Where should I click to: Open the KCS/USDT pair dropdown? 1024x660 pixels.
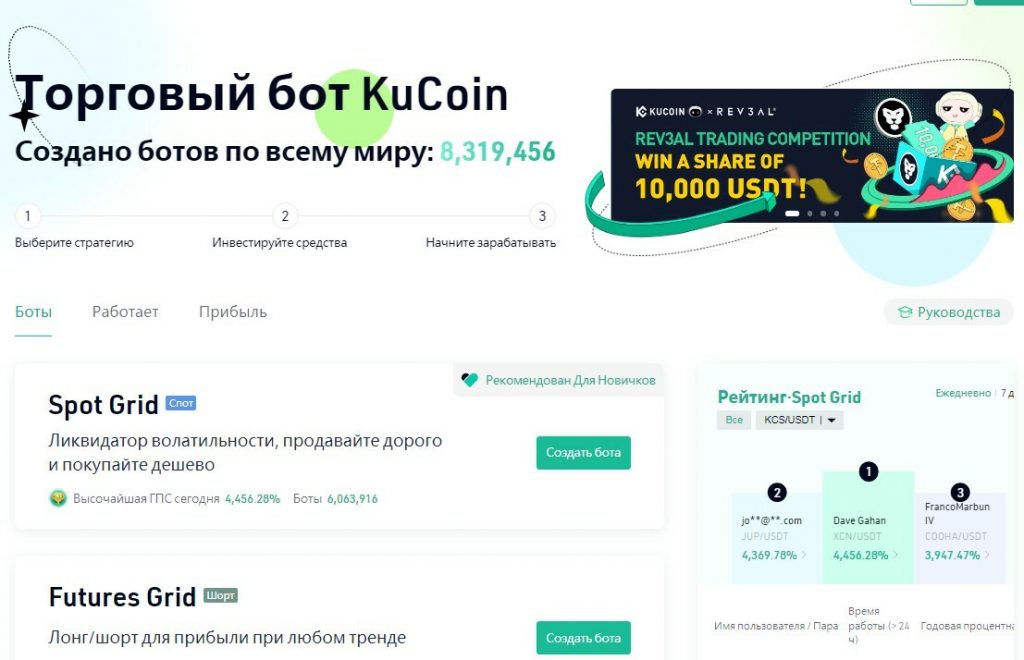point(799,420)
